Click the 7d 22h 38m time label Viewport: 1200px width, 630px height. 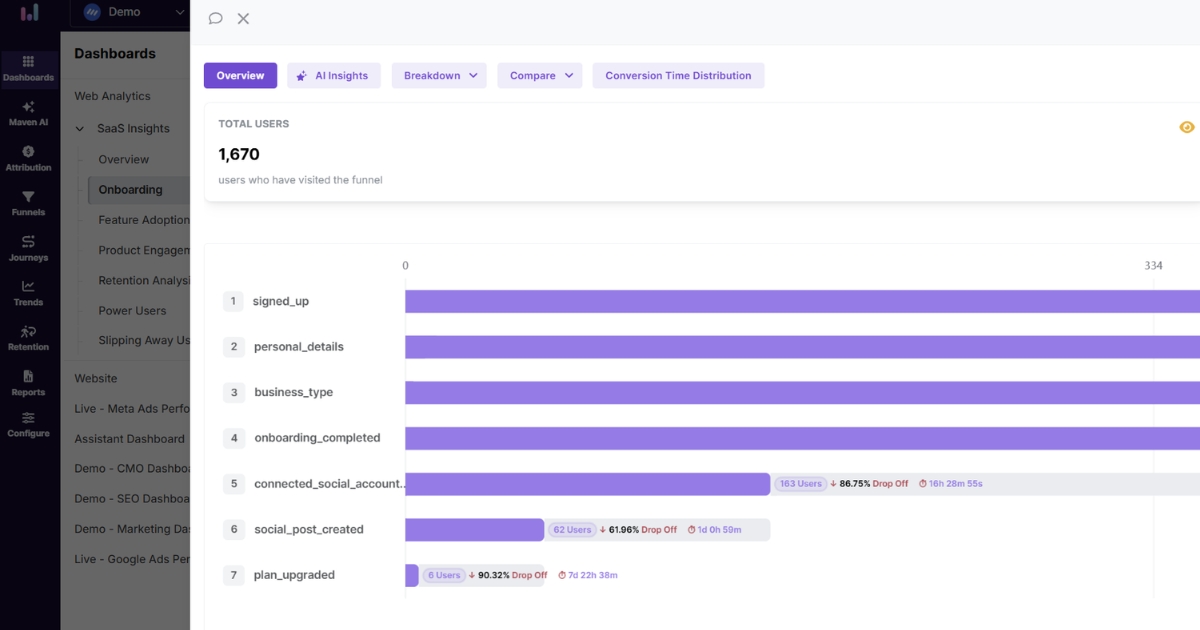pos(587,575)
